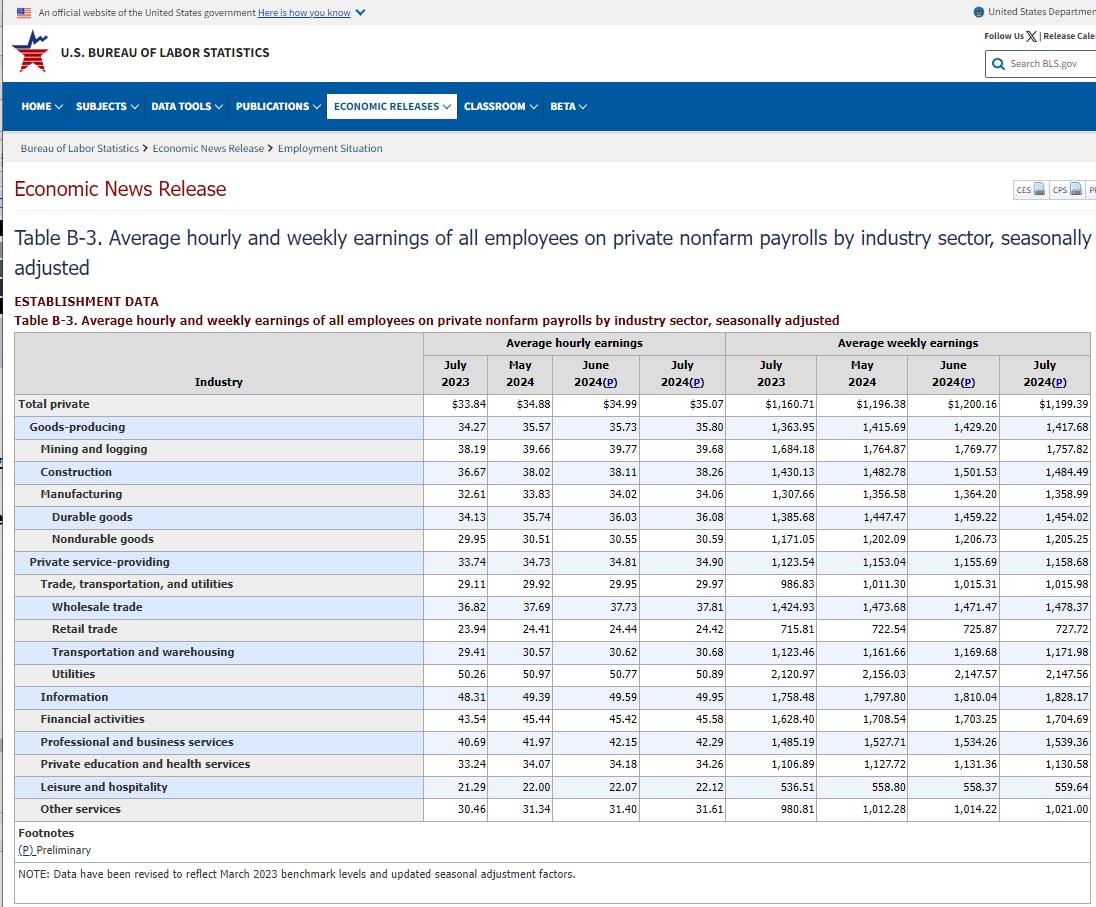1096x907 pixels.
Task: Click the Bureau of Labor Statistics breadcrumb
Action: (80, 148)
